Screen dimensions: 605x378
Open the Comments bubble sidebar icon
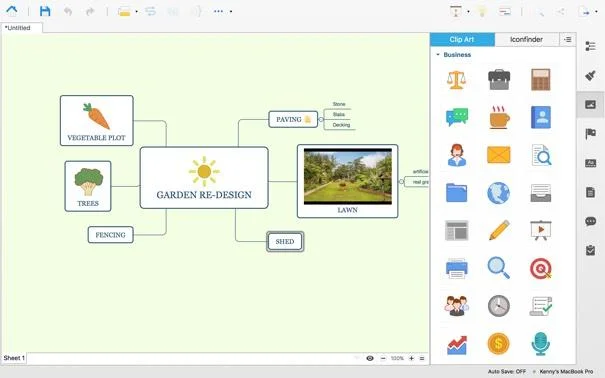(x=590, y=221)
